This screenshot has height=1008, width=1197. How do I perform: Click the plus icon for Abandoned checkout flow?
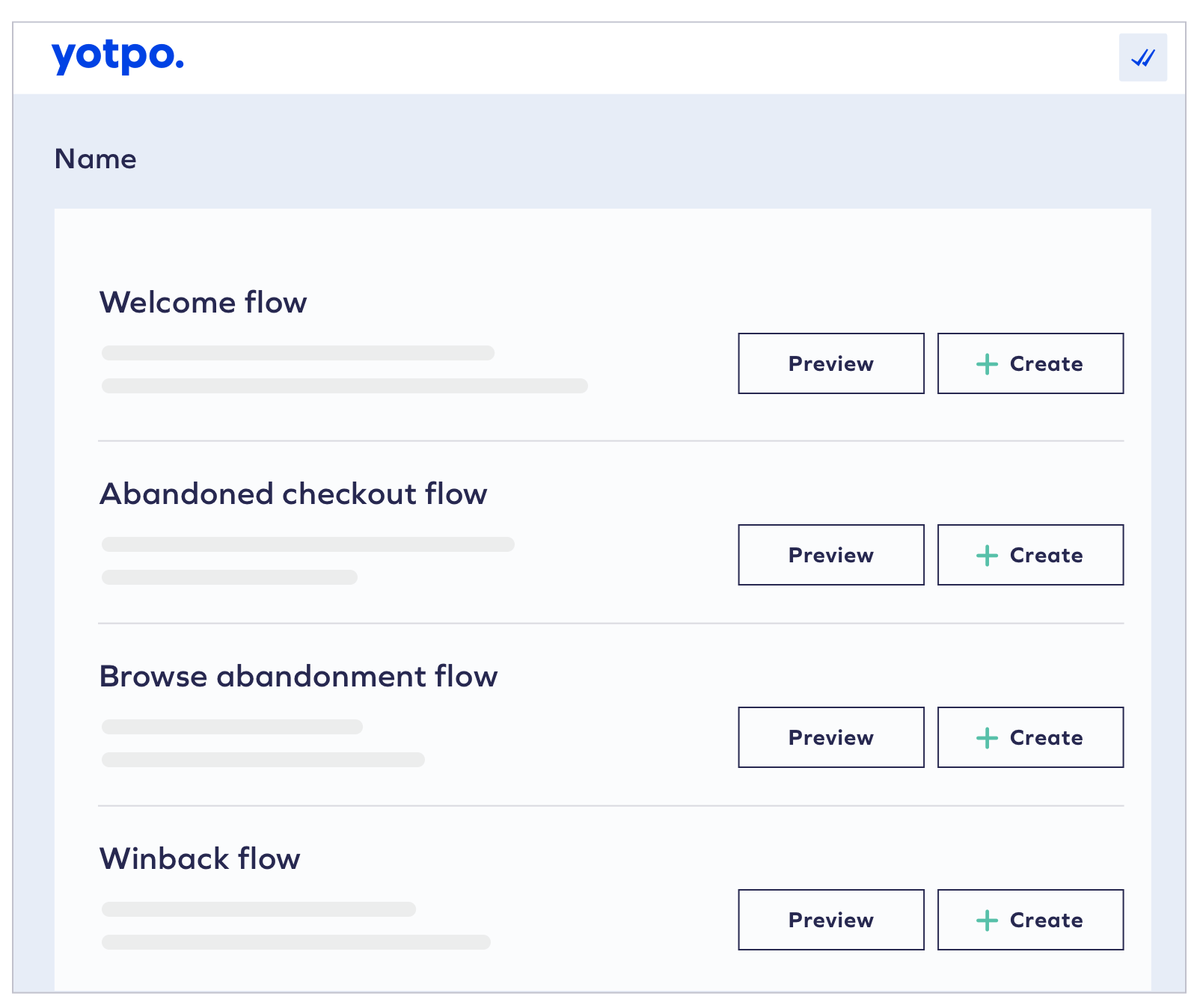(987, 556)
